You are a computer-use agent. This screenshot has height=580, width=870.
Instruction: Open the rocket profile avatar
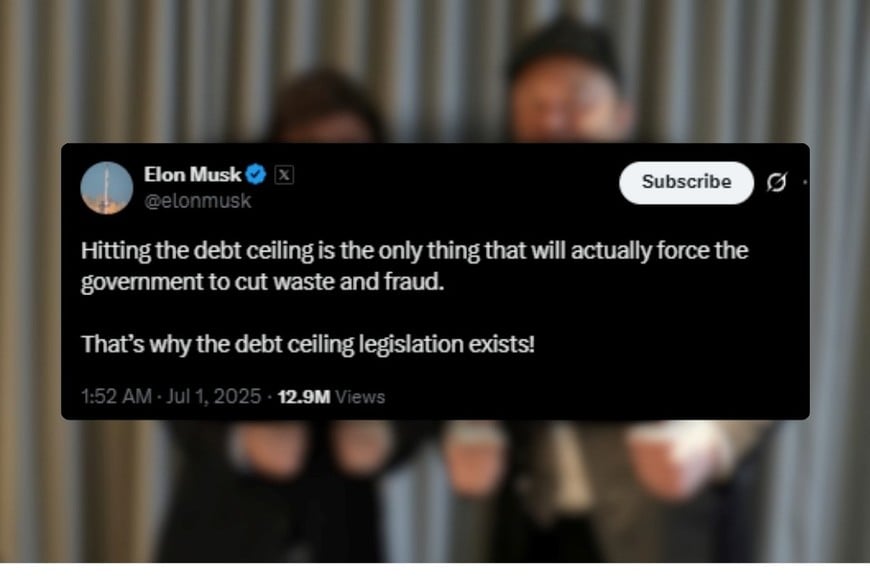(x=107, y=188)
